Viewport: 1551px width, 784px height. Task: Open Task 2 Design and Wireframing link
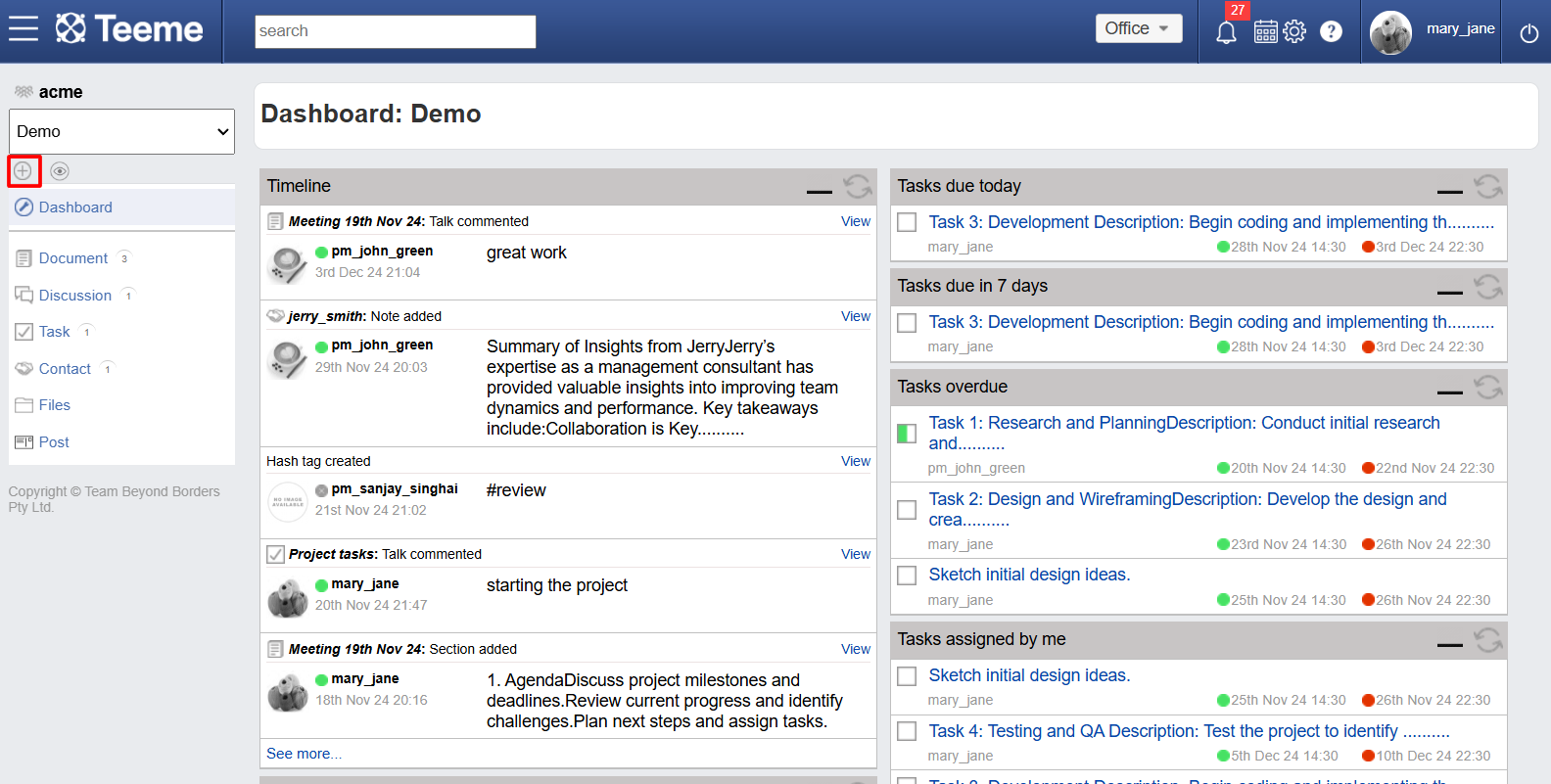pyautogui.click(x=1188, y=509)
